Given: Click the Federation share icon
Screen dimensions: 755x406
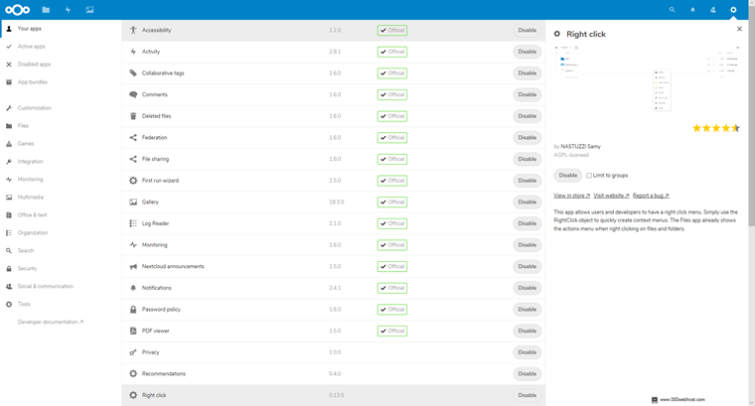Looking at the screenshot, I should tap(133, 137).
